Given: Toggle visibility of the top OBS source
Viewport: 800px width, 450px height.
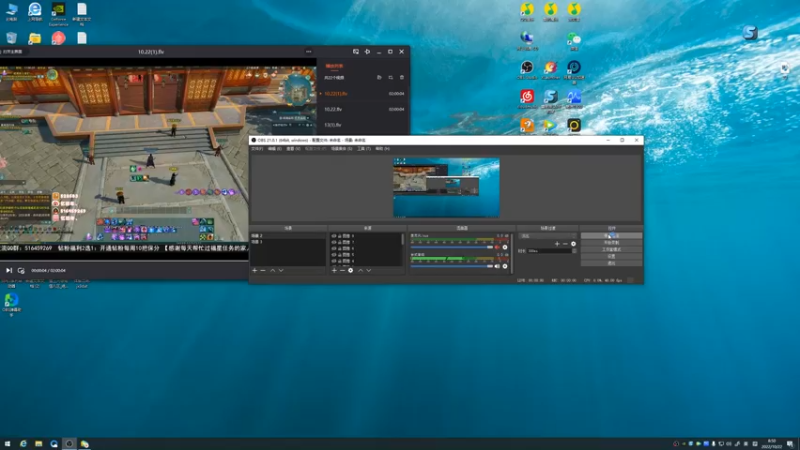Looking at the screenshot, I should coord(334,236).
